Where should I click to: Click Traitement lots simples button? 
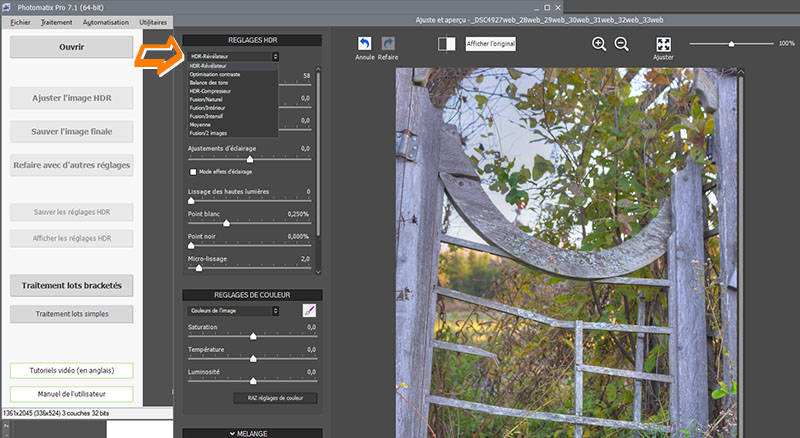click(x=71, y=314)
